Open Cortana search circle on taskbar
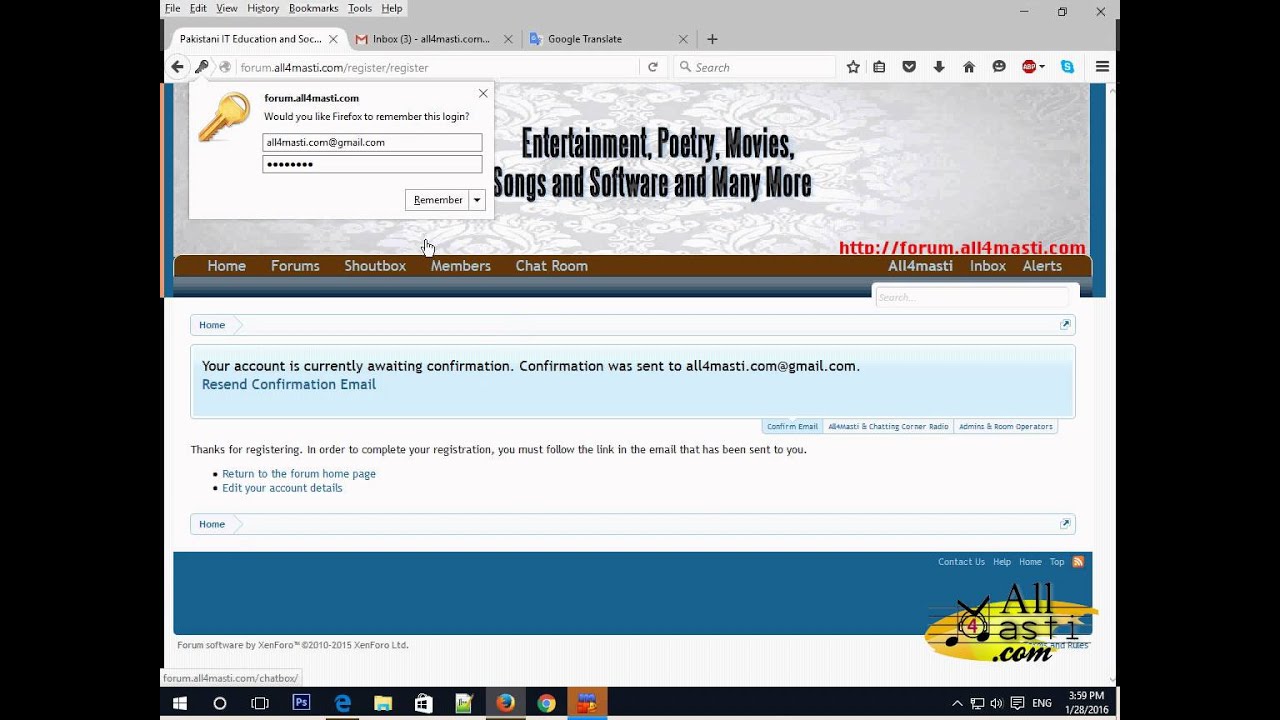Viewport: 1280px width, 720px height. 220,703
